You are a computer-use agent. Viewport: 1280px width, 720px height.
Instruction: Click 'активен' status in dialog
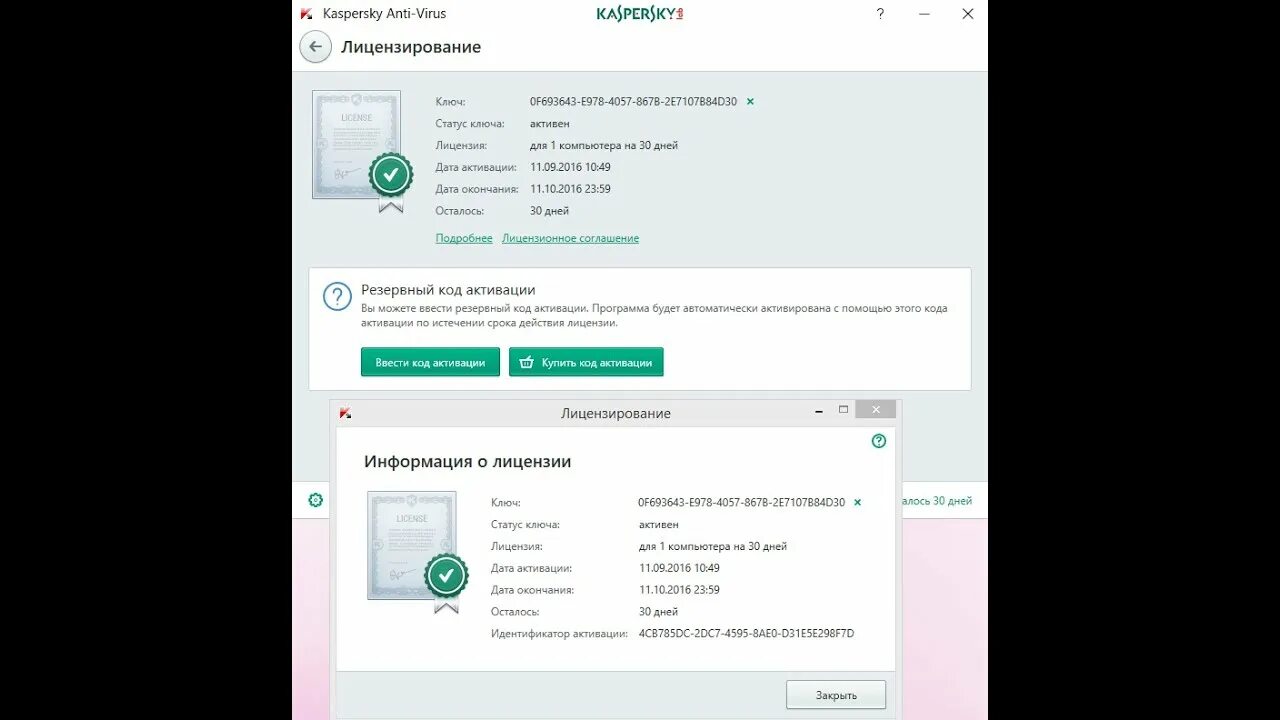coord(659,524)
